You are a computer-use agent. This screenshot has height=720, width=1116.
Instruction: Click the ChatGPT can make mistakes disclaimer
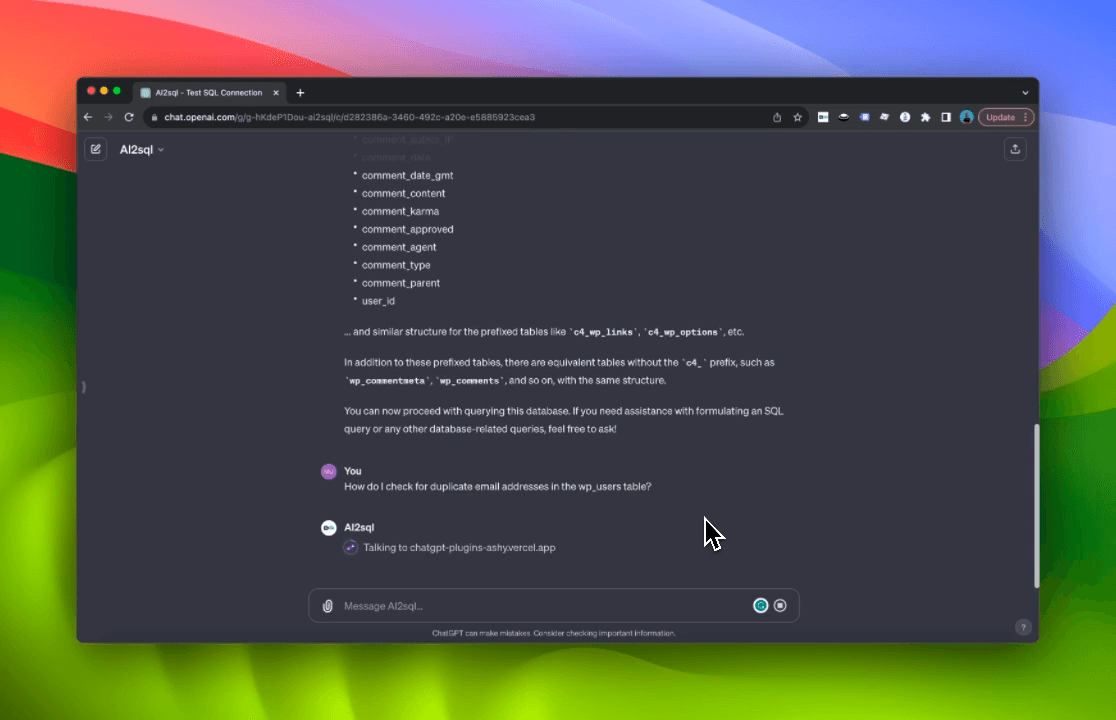tap(554, 633)
